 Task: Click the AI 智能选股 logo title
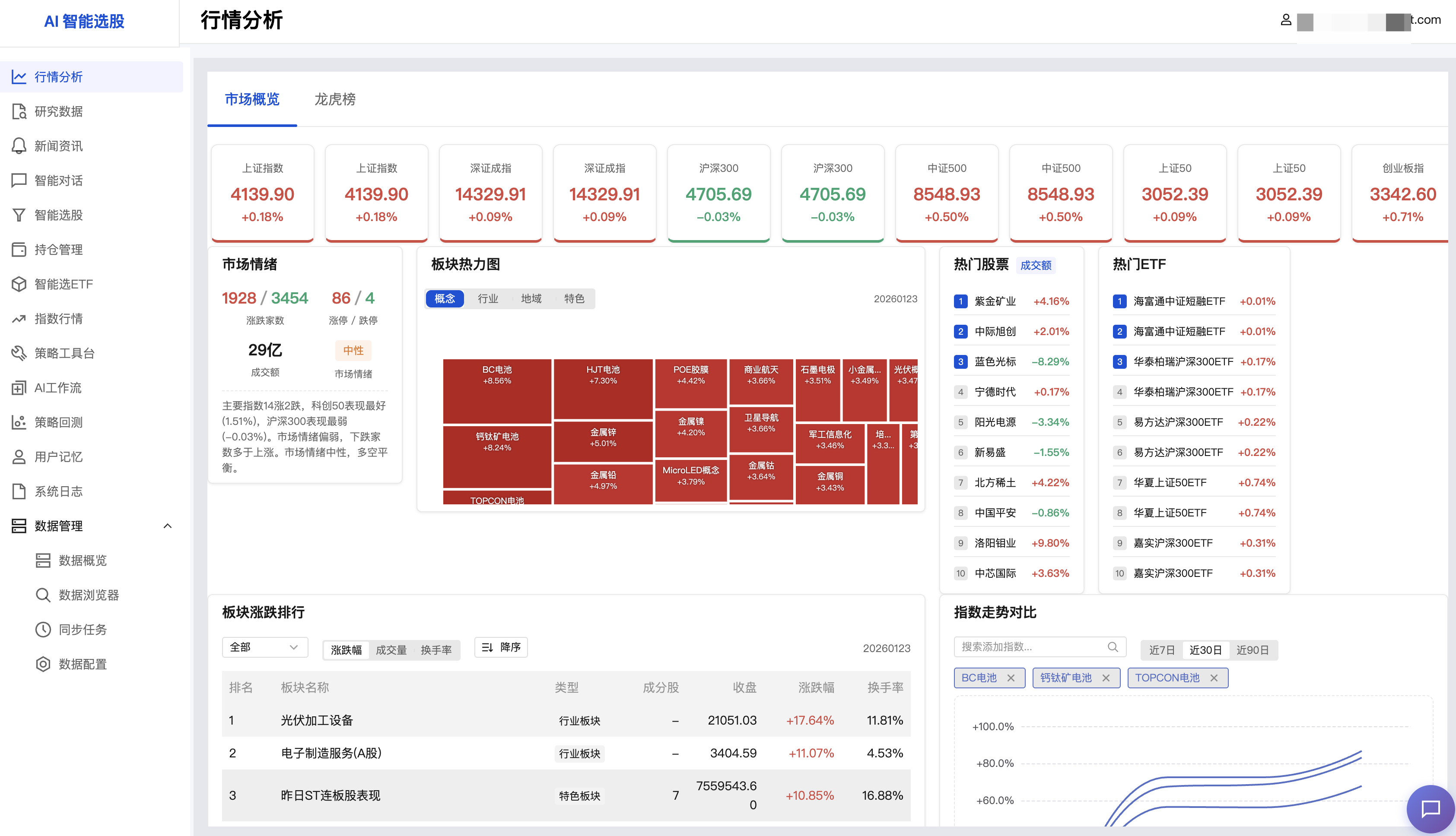point(84,21)
